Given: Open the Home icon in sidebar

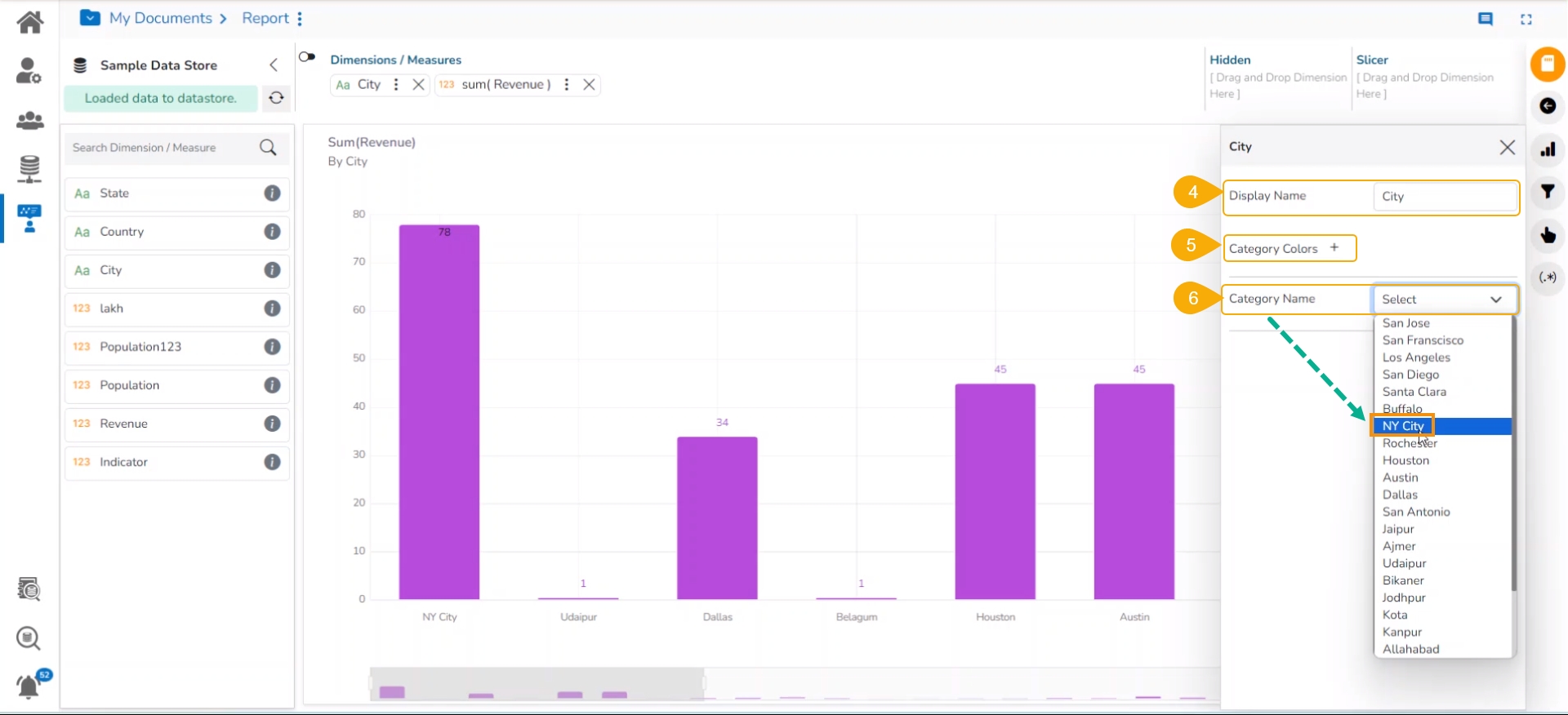Looking at the screenshot, I should click(30, 22).
